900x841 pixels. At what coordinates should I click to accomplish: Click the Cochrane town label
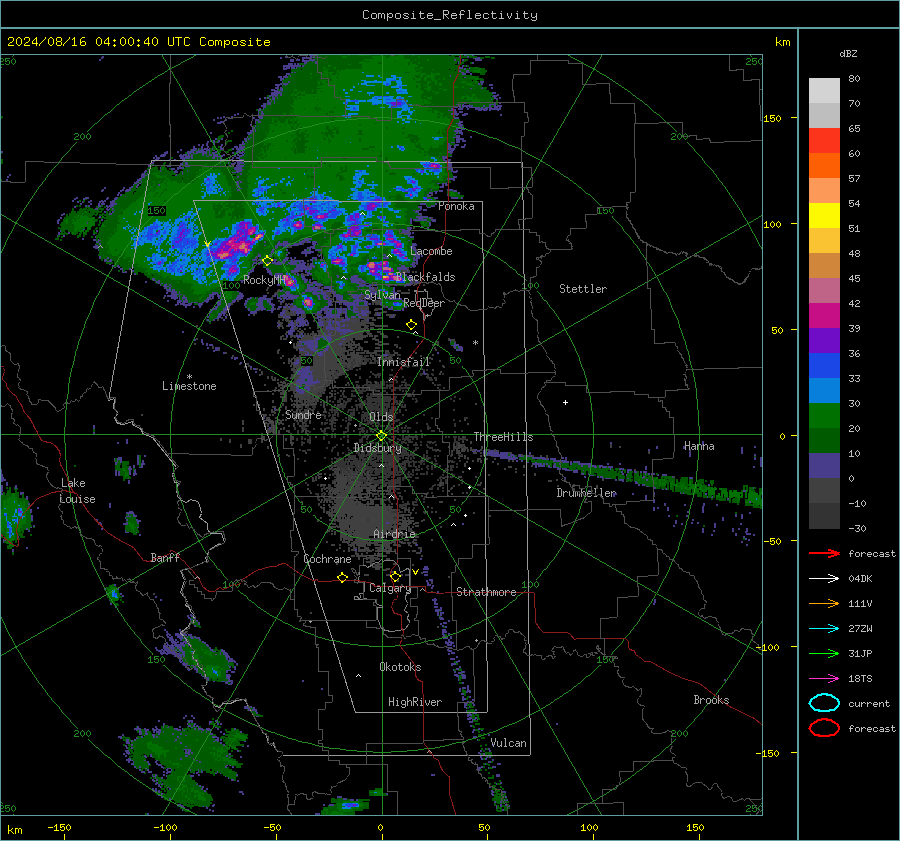coord(327,559)
